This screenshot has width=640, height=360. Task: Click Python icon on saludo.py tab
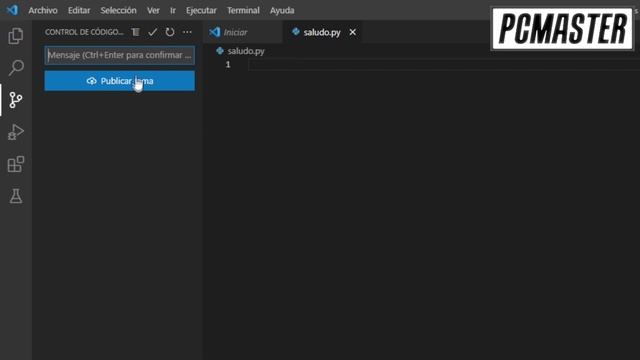(x=296, y=31)
